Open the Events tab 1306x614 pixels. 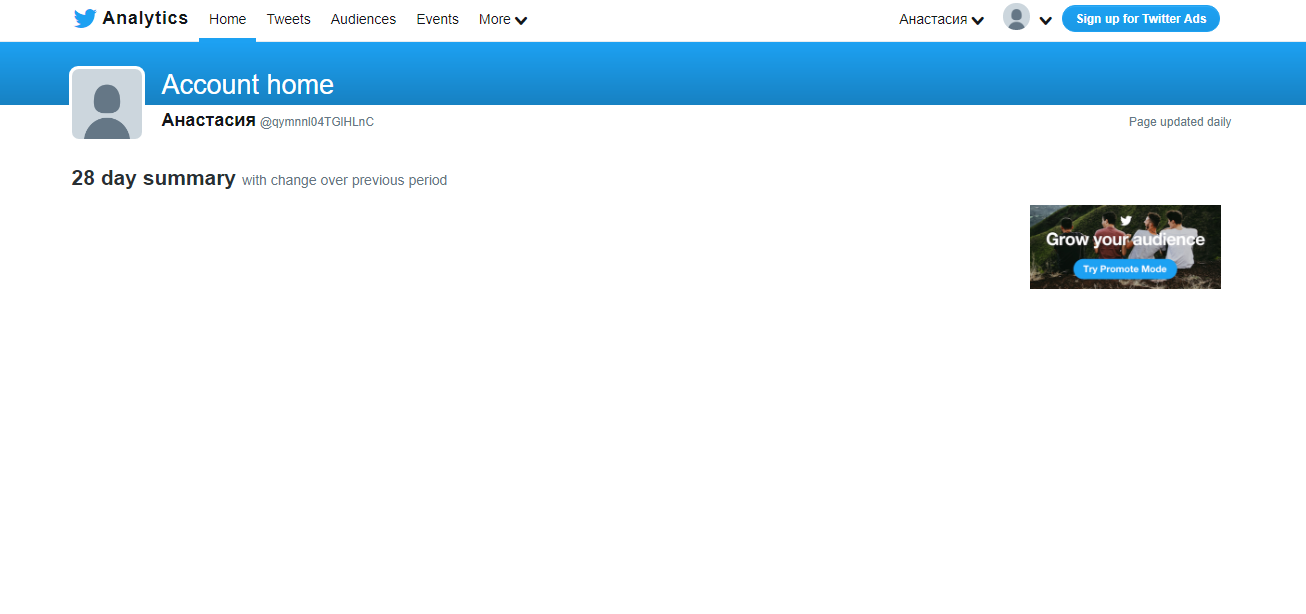tap(437, 19)
